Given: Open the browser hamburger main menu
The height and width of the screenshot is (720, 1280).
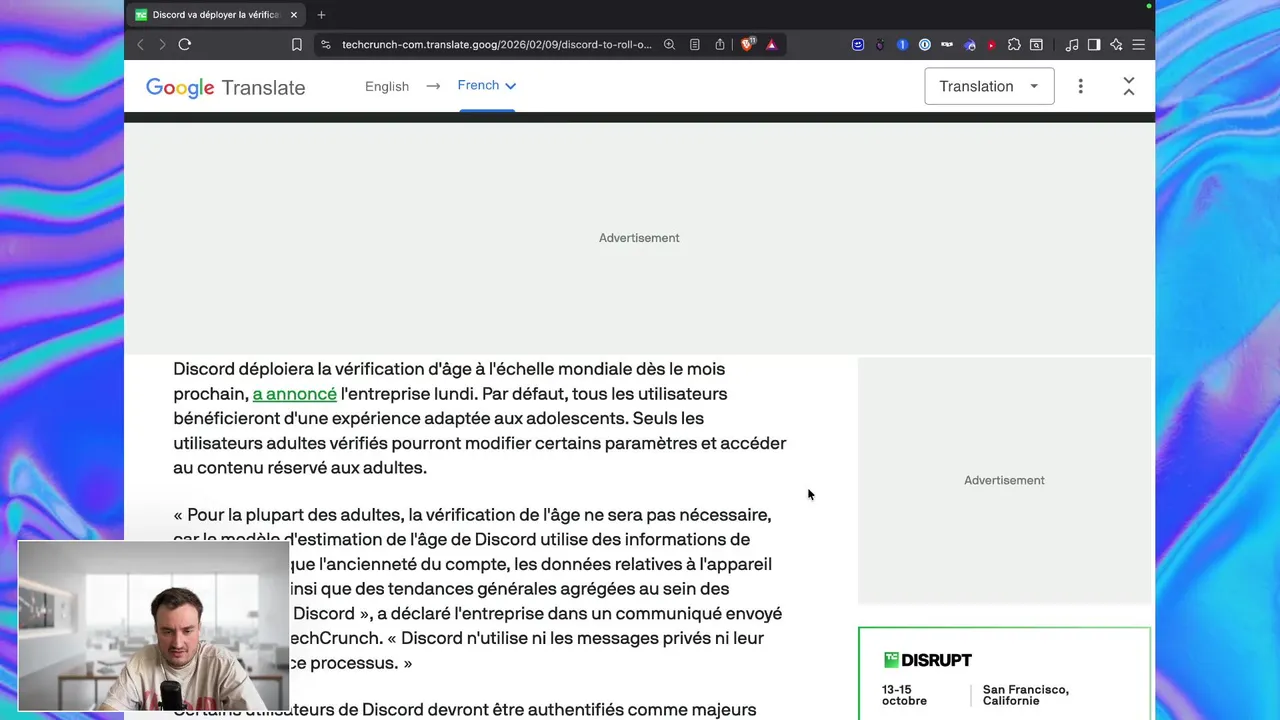Looking at the screenshot, I should click(x=1138, y=45).
